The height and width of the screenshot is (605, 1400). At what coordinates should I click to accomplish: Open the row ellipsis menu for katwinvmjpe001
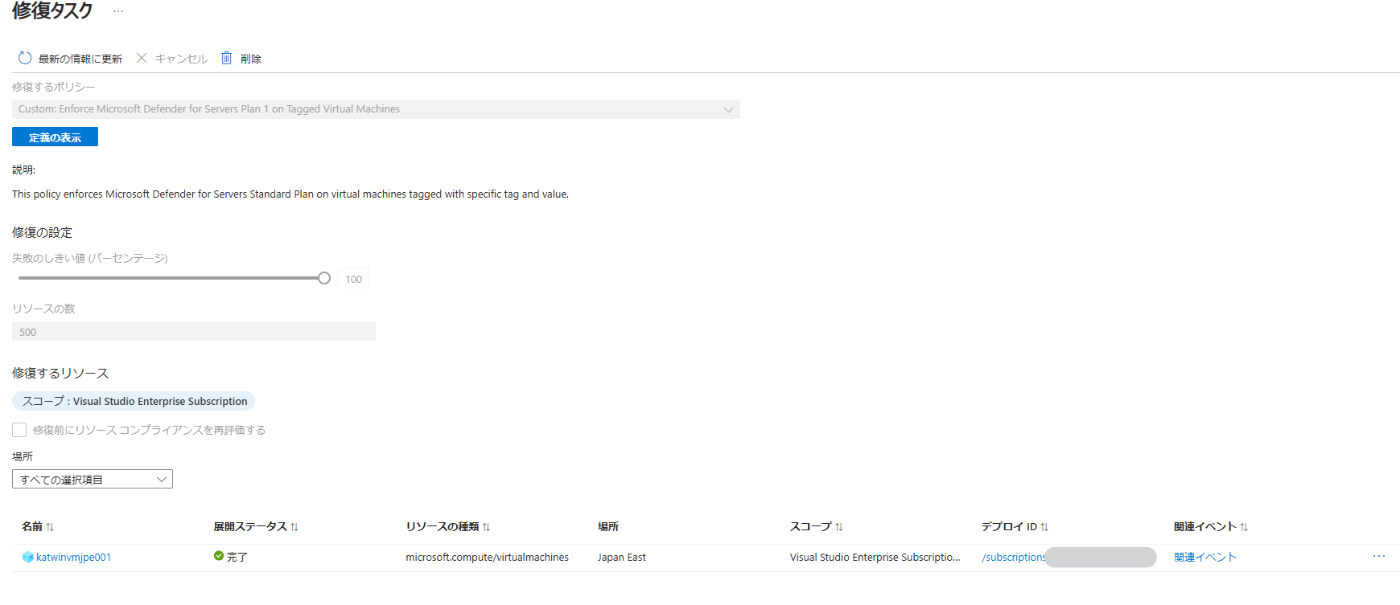(1379, 556)
